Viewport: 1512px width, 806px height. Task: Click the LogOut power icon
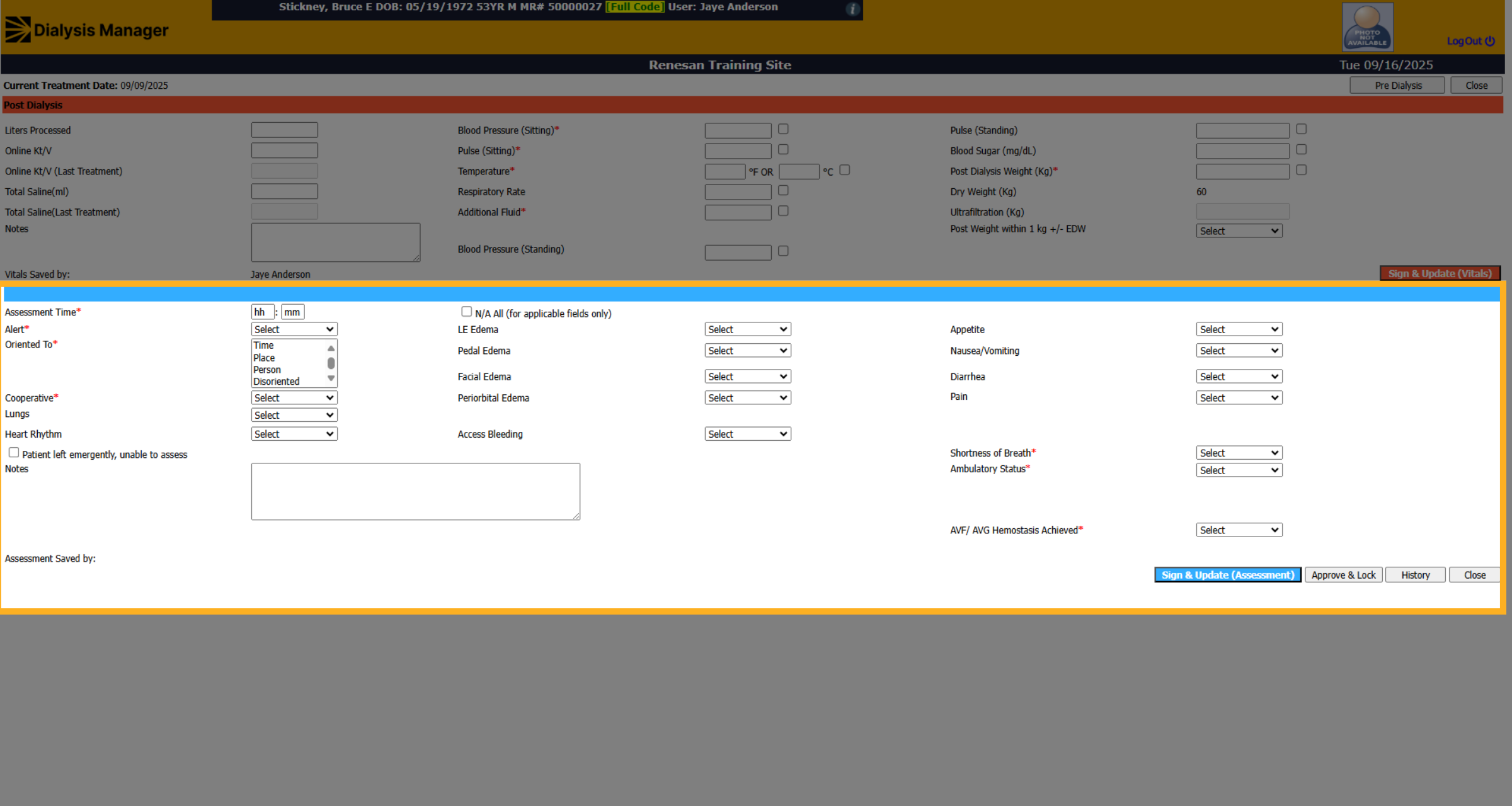click(x=1490, y=41)
